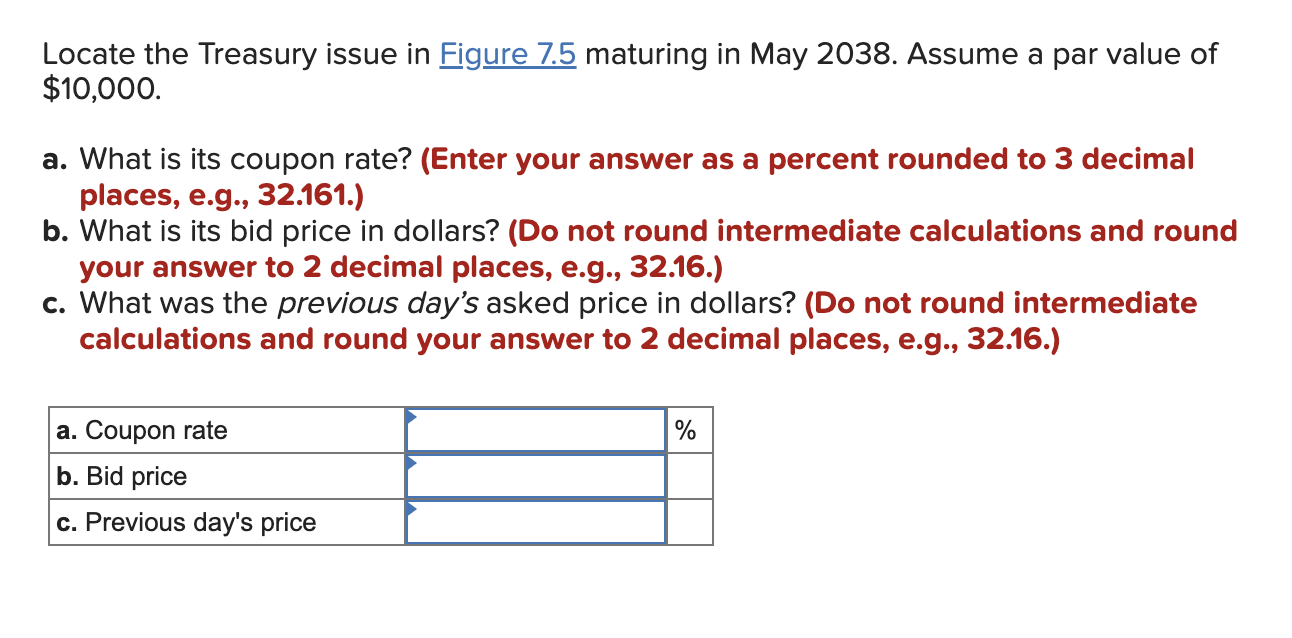Click the blue marker on Previous day's price field
Viewport: 1292px width, 638px height.
pyautogui.click(x=410, y=510)
